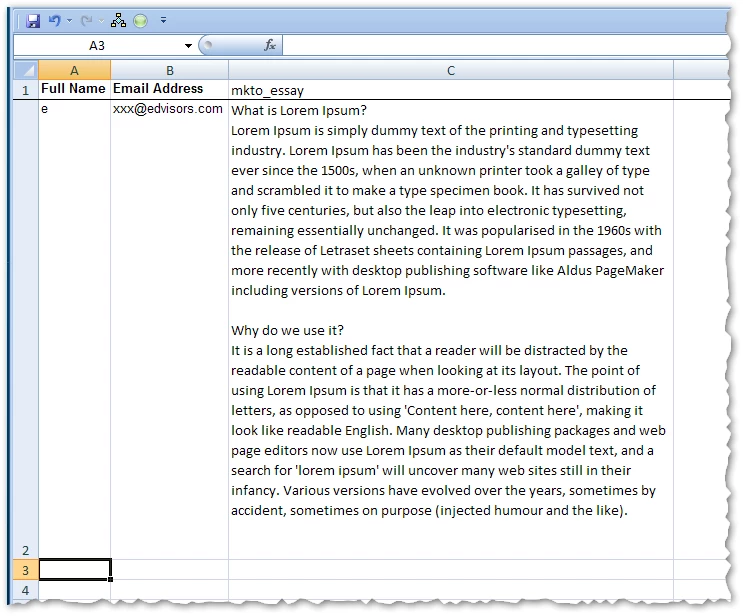
Task: Click the hierarchy diagram icon in the toolbar
Action: point(118,20)
